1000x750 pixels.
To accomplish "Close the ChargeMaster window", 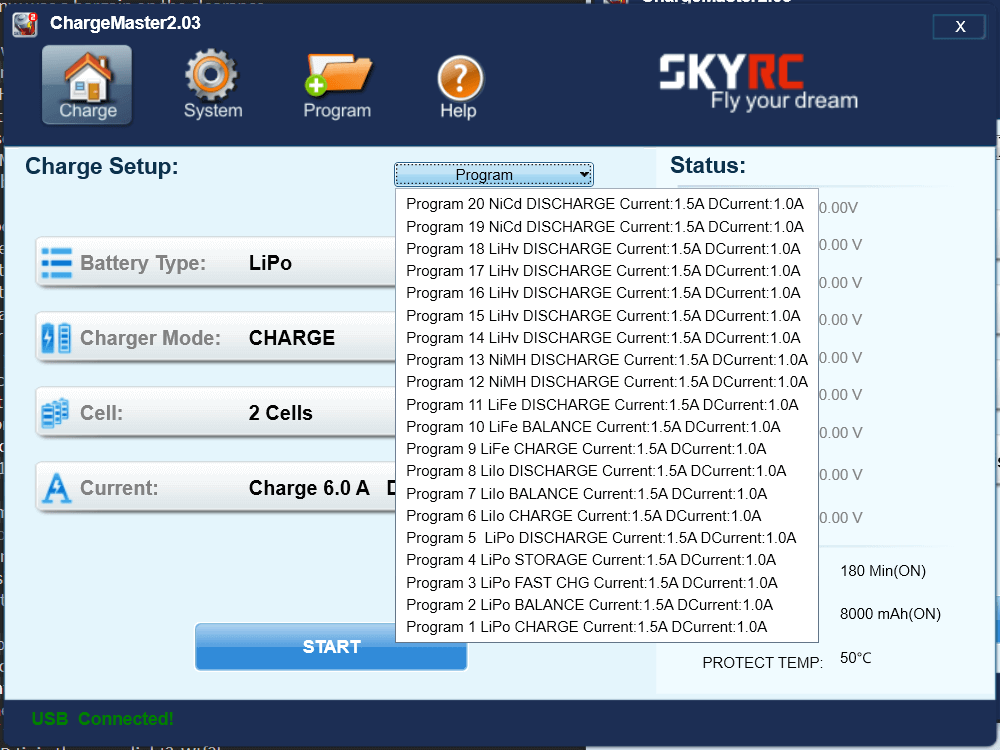I will coord(960,27).
